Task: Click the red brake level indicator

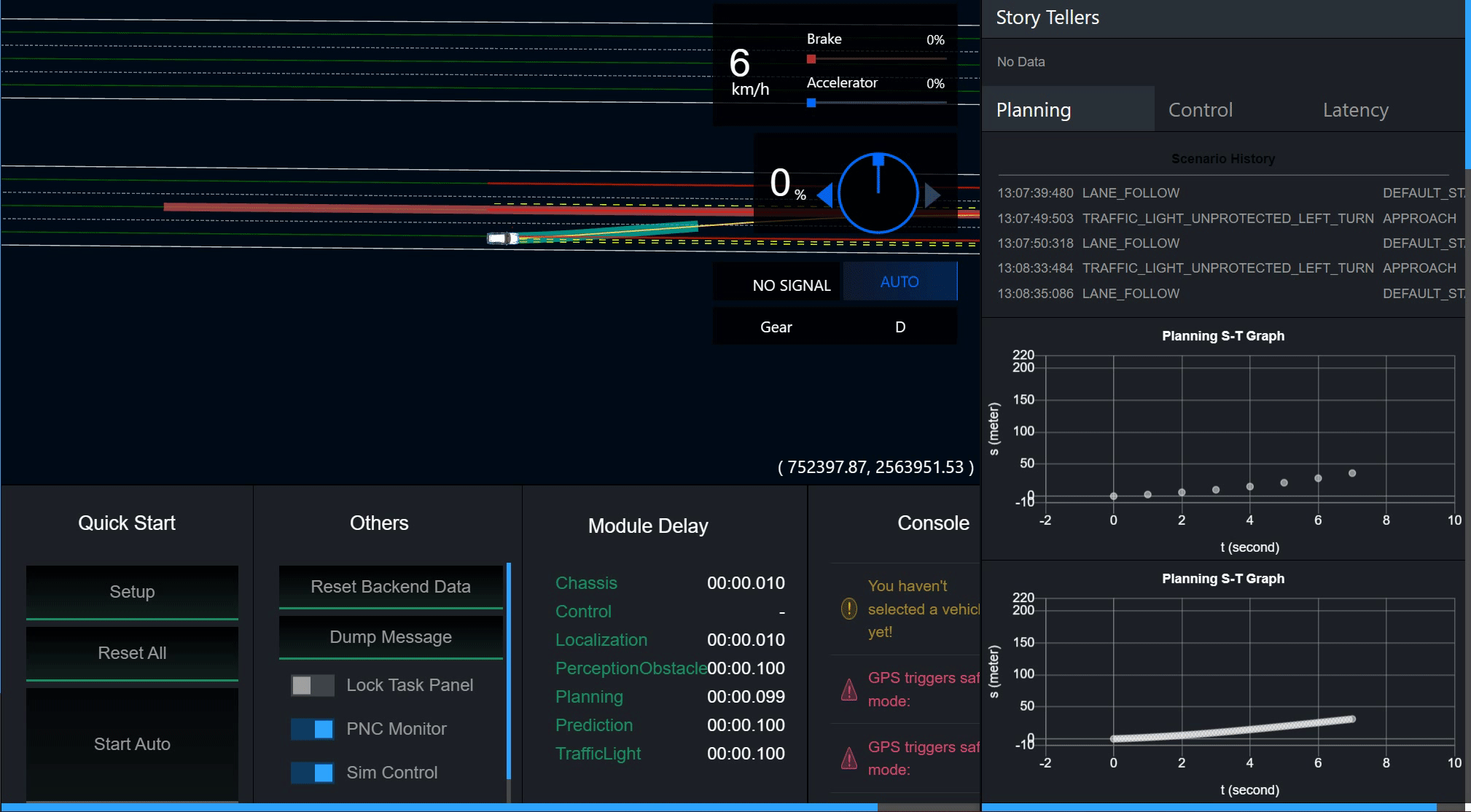Action: coord(811,59)
